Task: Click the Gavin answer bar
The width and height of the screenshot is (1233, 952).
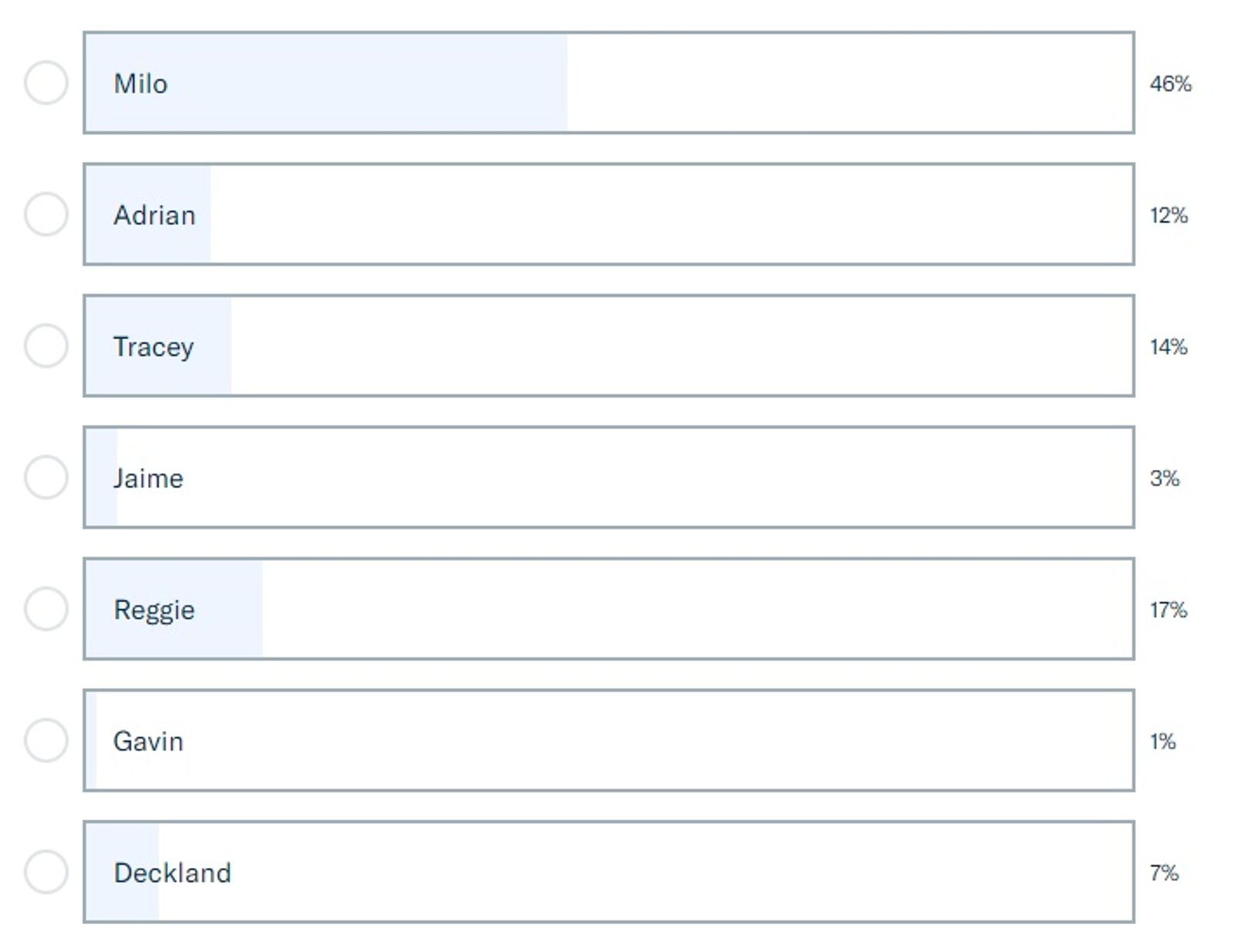Action: [x=609, y=741]
